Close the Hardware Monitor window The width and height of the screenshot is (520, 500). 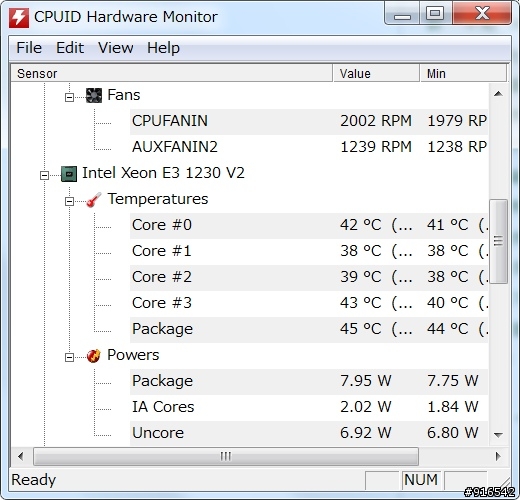[x=482, y=13]
